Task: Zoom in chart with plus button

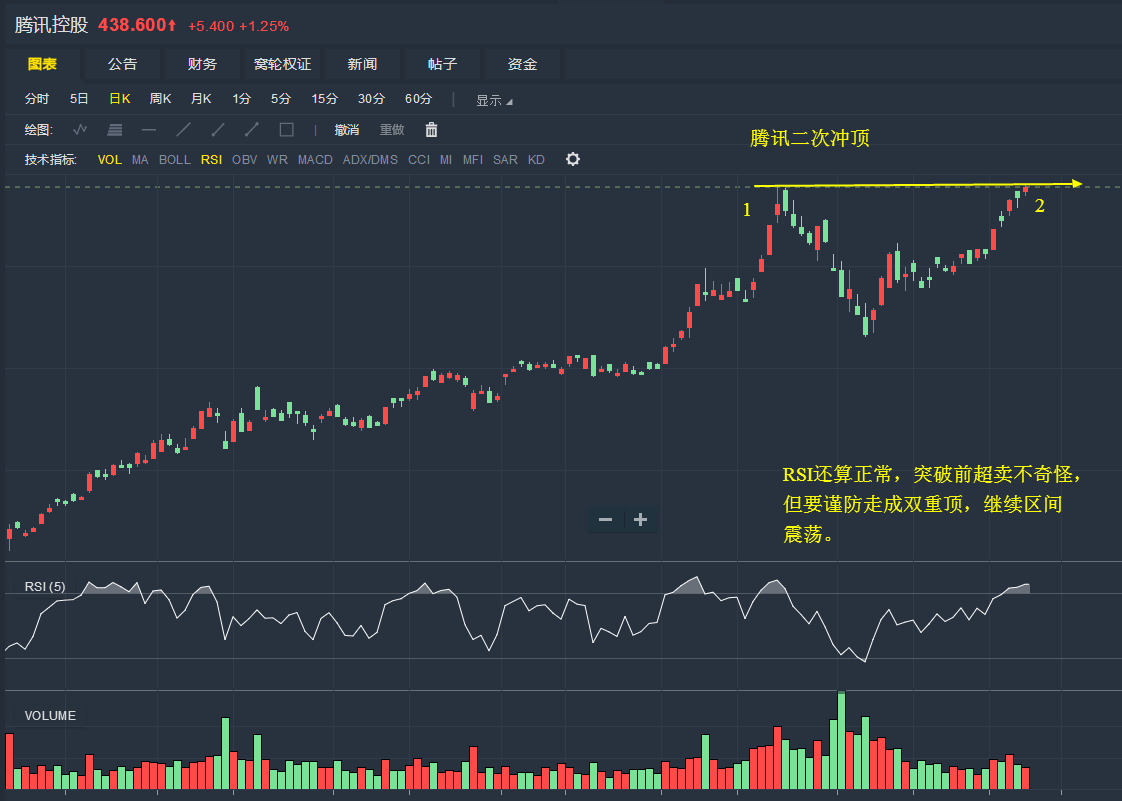Action: 640,520
